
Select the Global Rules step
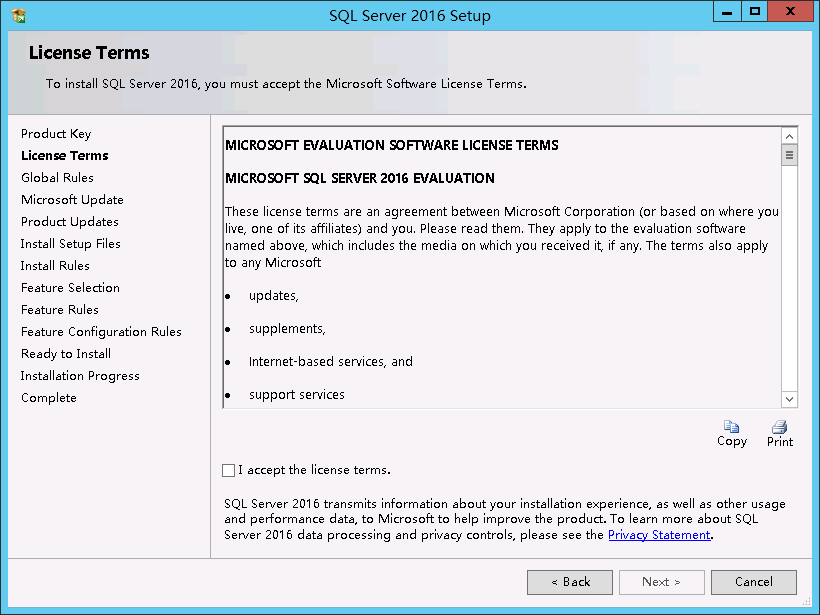pos(58,178)
